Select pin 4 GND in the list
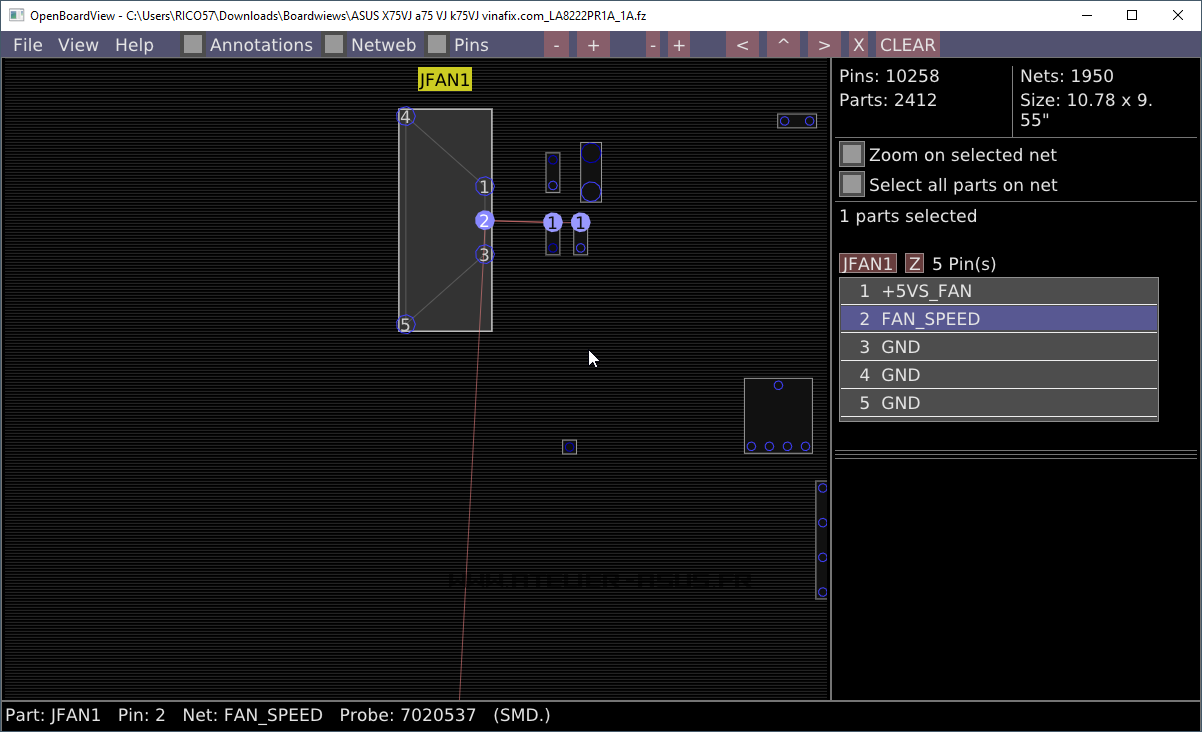Image resolution: width=1202 pixels, height=732 pixels. [998, 375]
